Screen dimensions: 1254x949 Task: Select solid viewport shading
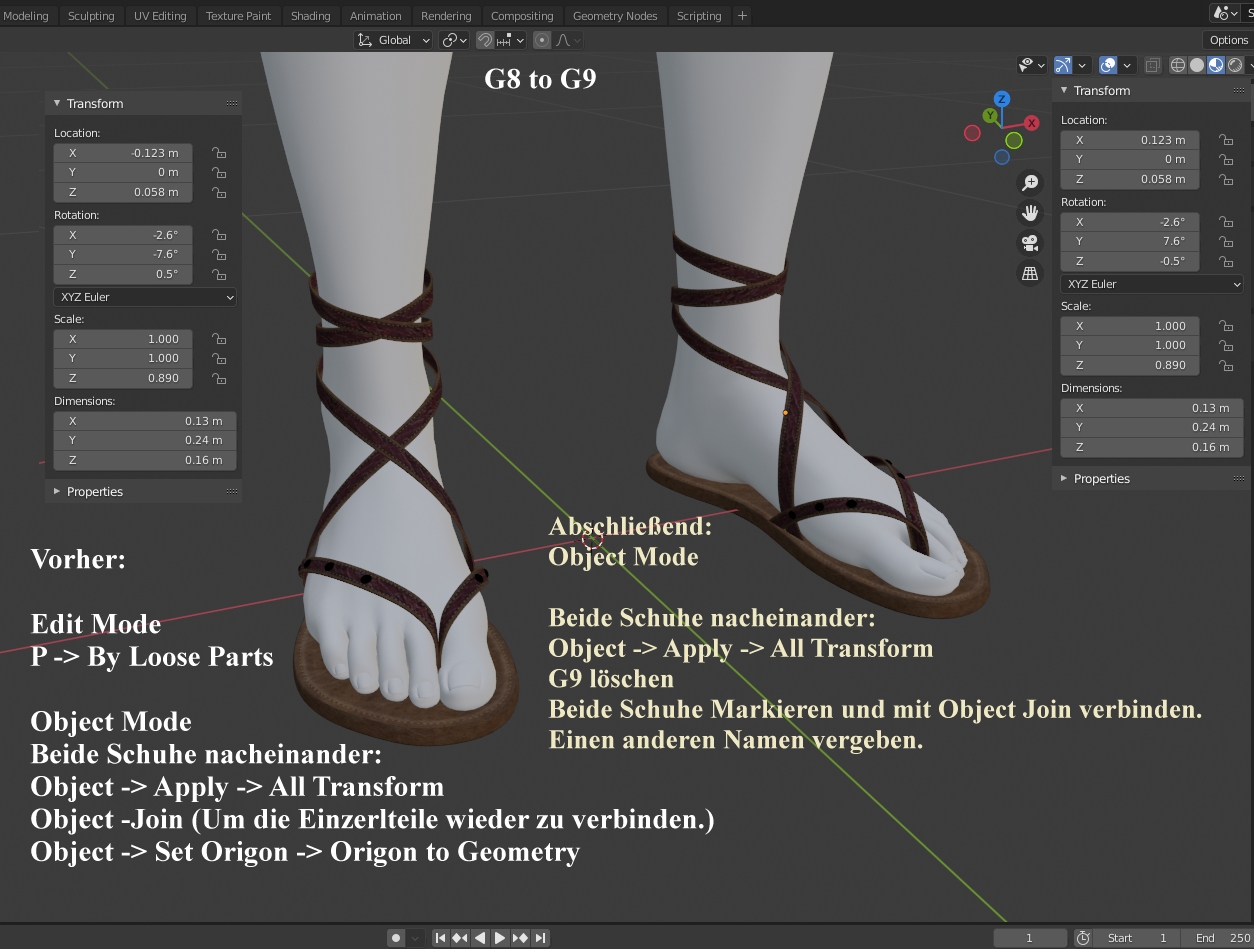1197,65
